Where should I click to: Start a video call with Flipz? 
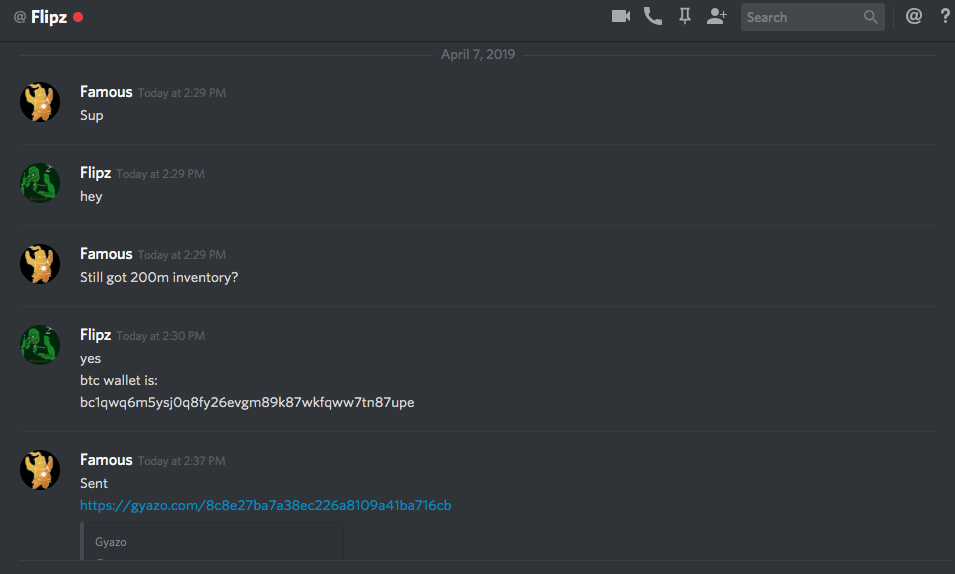tap(621, 16)
